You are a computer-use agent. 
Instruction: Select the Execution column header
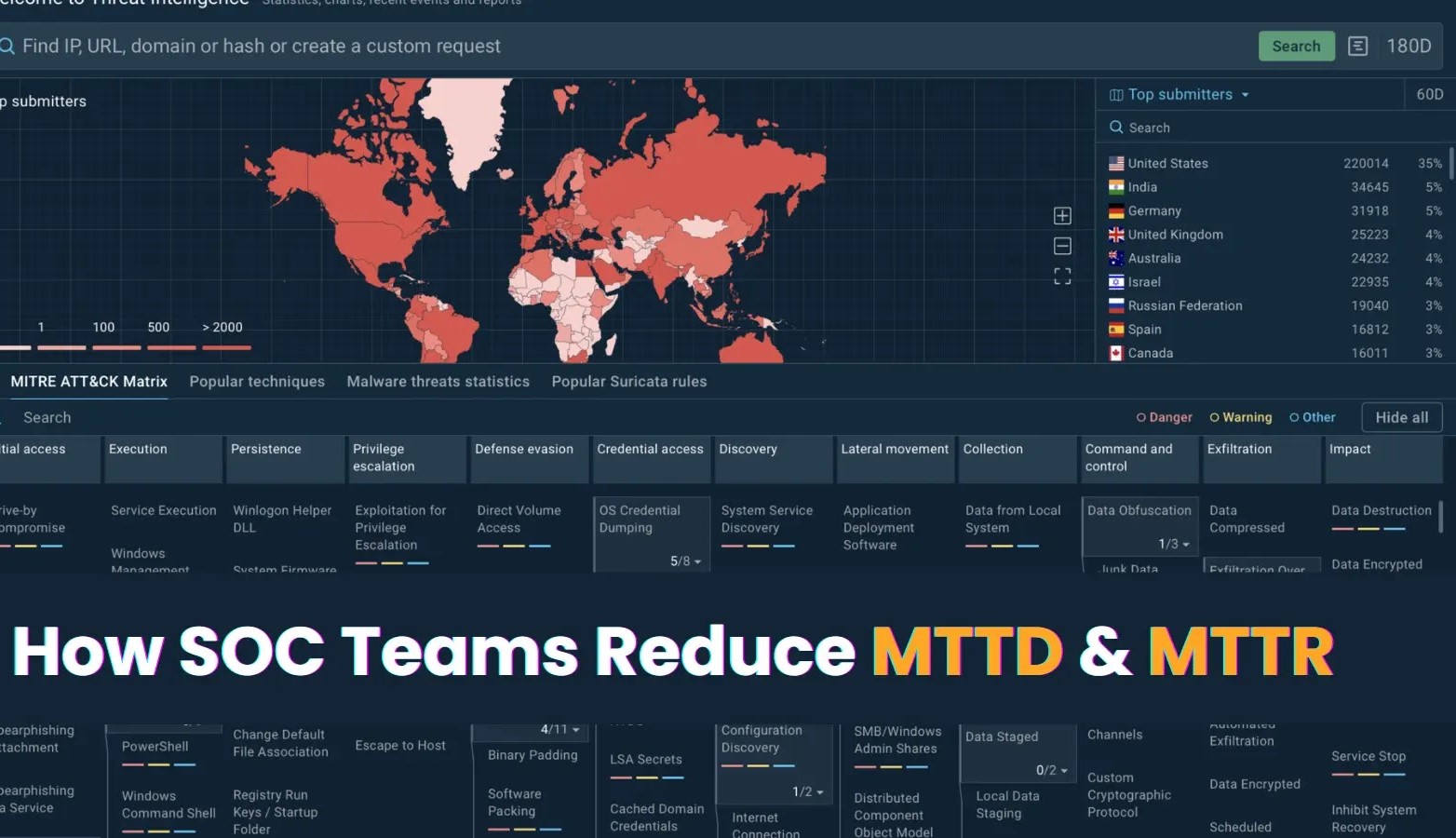coord(163,459)
